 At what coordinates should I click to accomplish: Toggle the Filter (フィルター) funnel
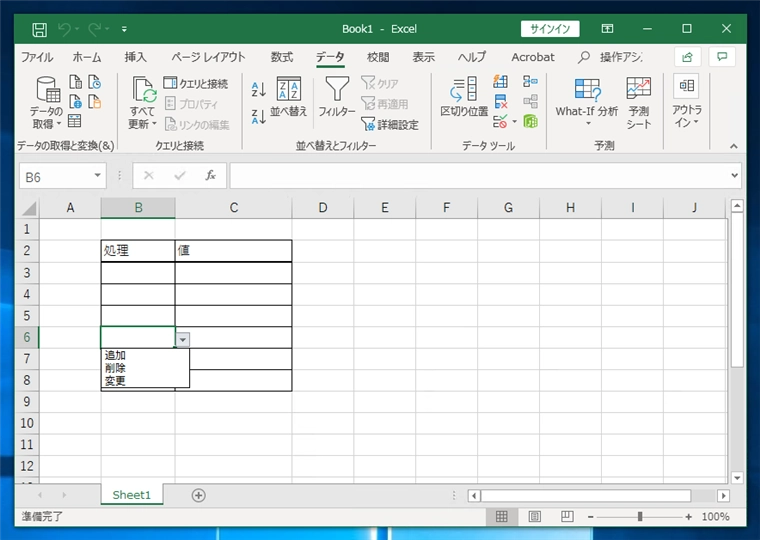click(337, 97)
